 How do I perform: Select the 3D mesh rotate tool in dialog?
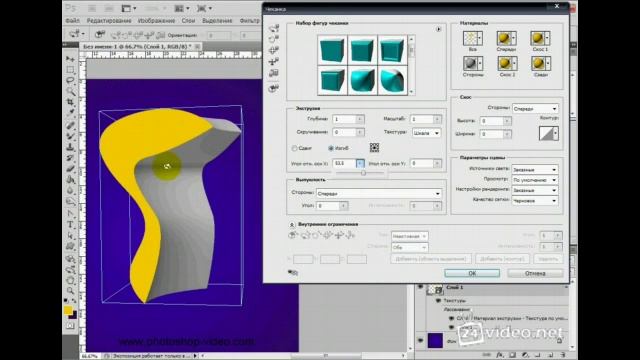click(274, 28)
